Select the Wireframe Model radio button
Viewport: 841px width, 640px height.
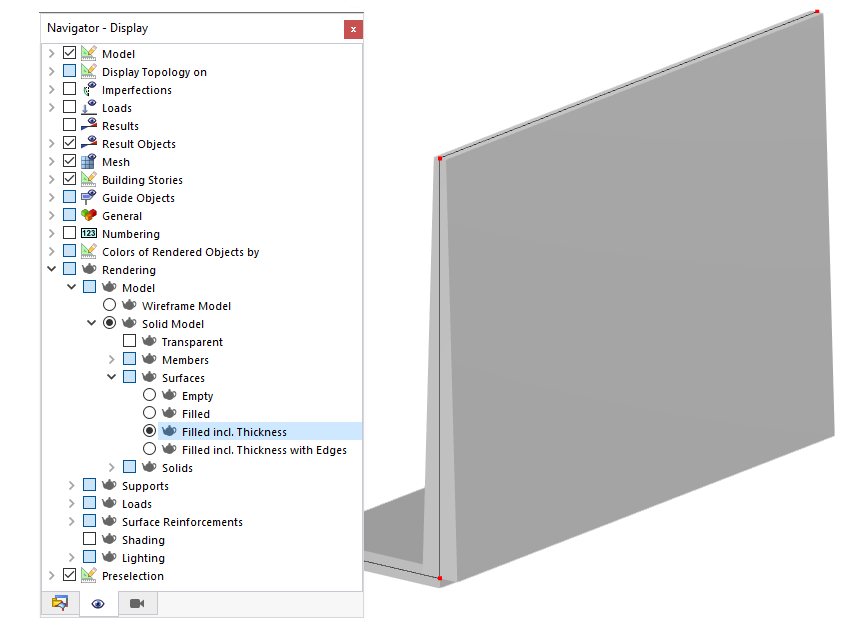point(109,305)
